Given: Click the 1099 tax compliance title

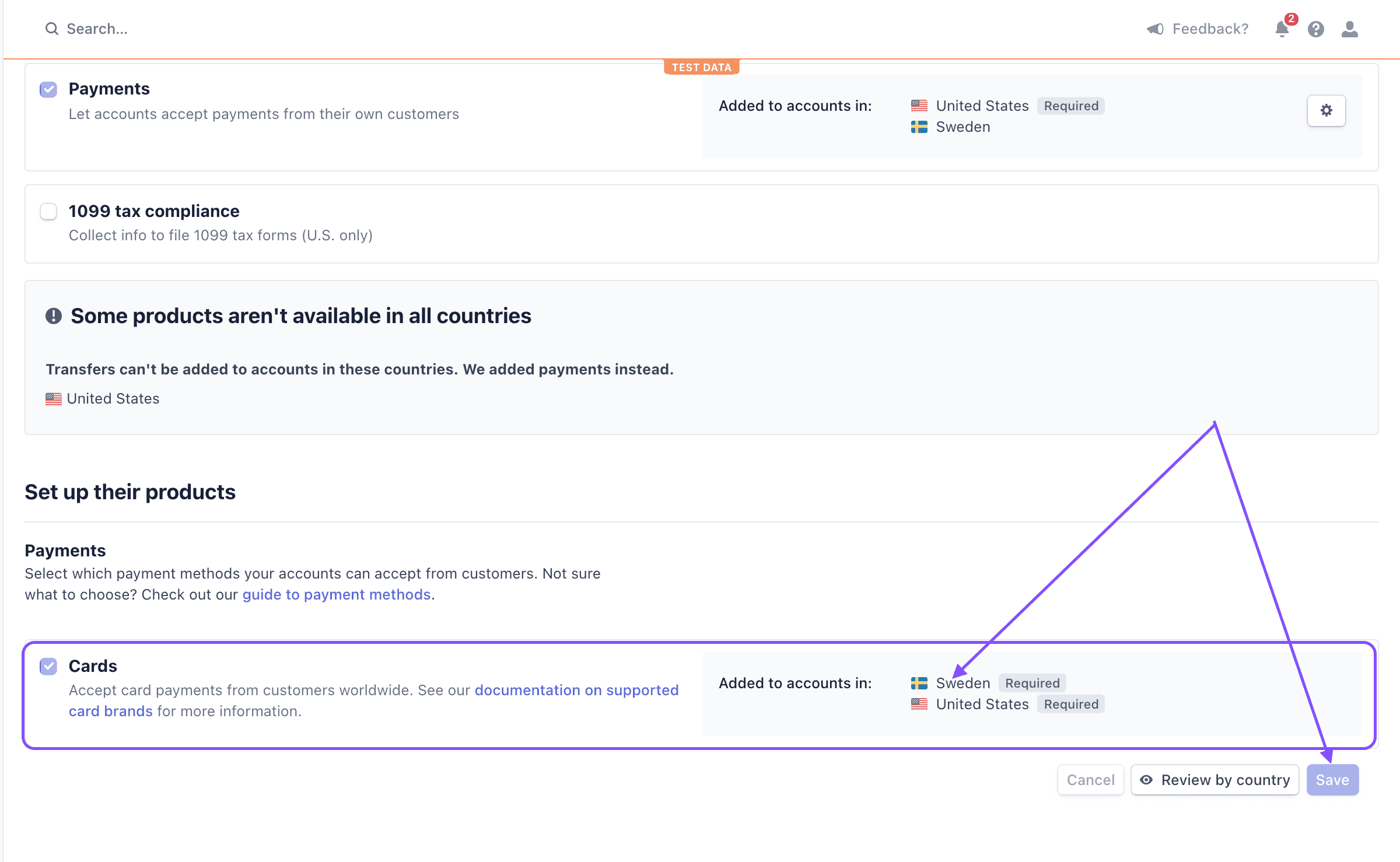Looking at the screenshot, I should 154,211.
